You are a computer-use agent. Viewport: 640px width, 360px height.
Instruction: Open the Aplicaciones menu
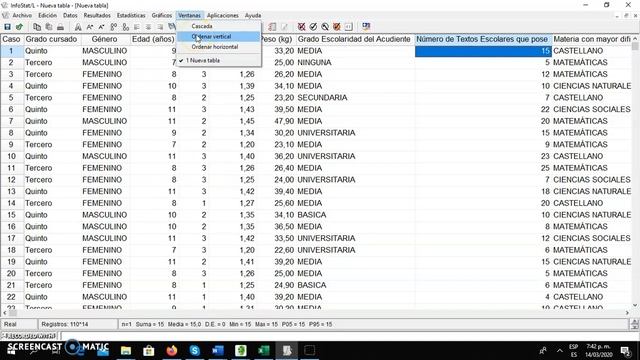click(x=222, y=16)
